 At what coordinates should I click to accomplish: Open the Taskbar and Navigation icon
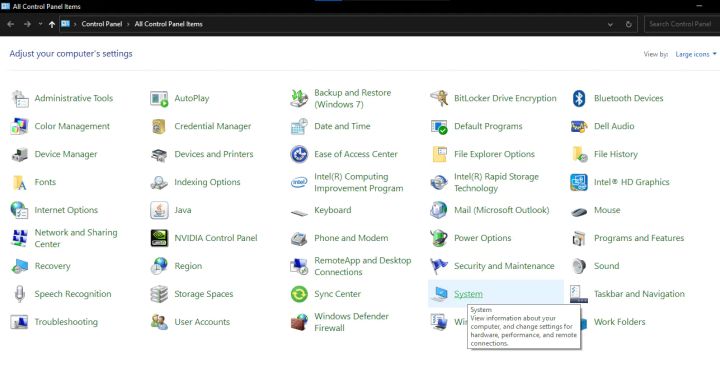[x=579, y=294]
